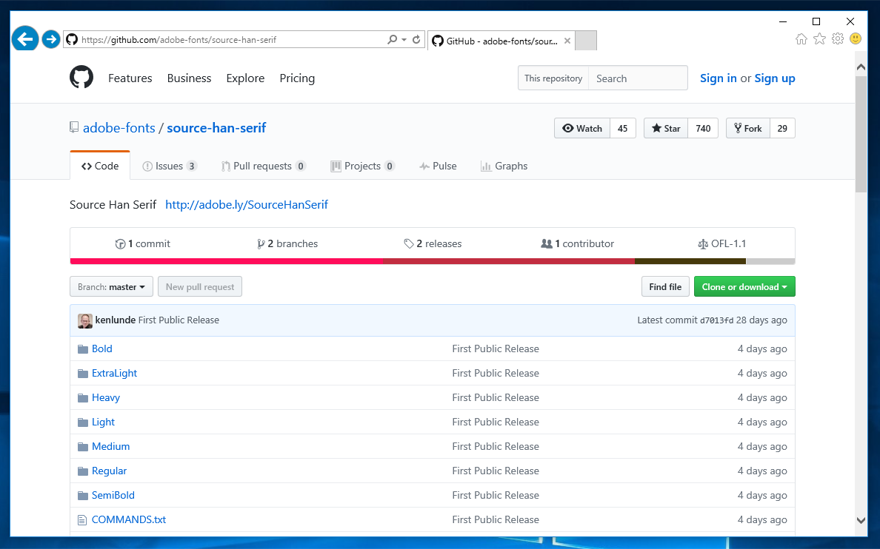Open latest commit d7013fd
The height and width of the screenshot is (549, 880).
[x=716, y=321]
